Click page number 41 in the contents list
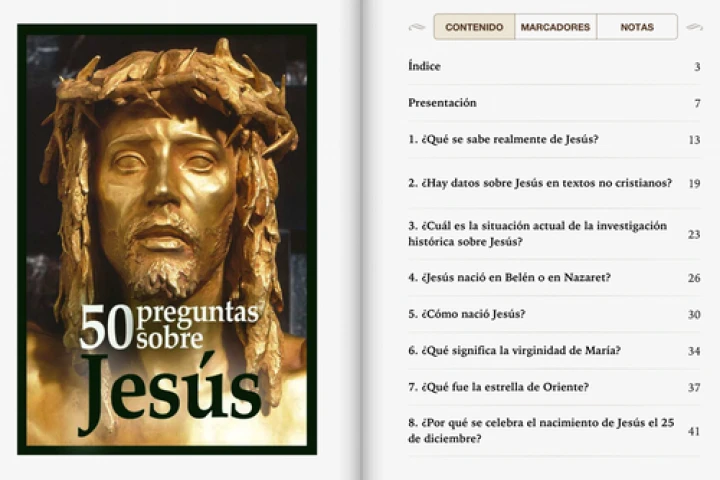This screenshot has height=480, width=720. click(694, 431)
